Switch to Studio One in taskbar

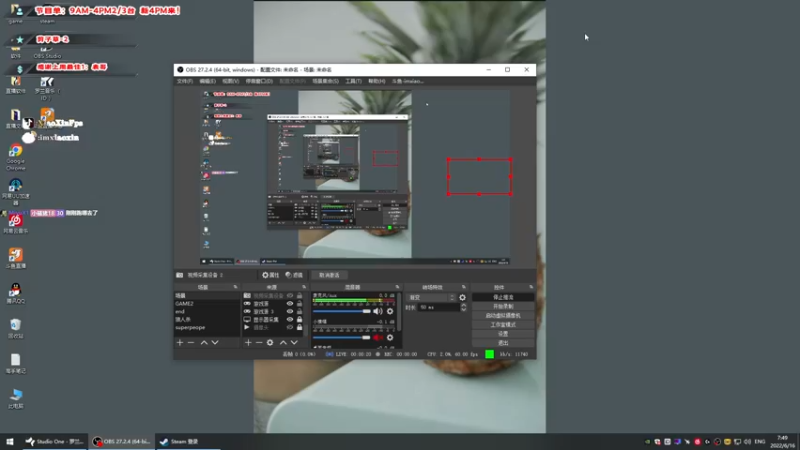coord(55,441)
